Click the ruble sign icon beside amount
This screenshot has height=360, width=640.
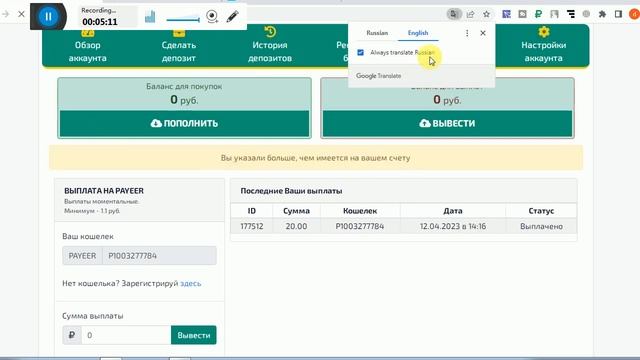[x=72, y=335]
